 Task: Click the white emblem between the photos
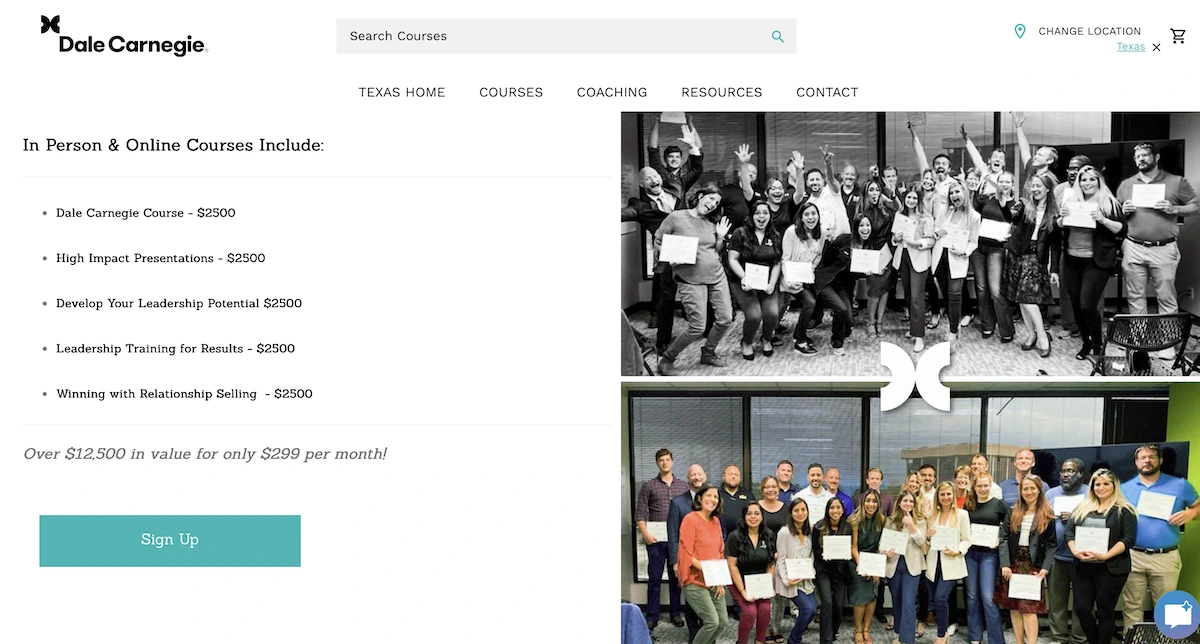915,377
